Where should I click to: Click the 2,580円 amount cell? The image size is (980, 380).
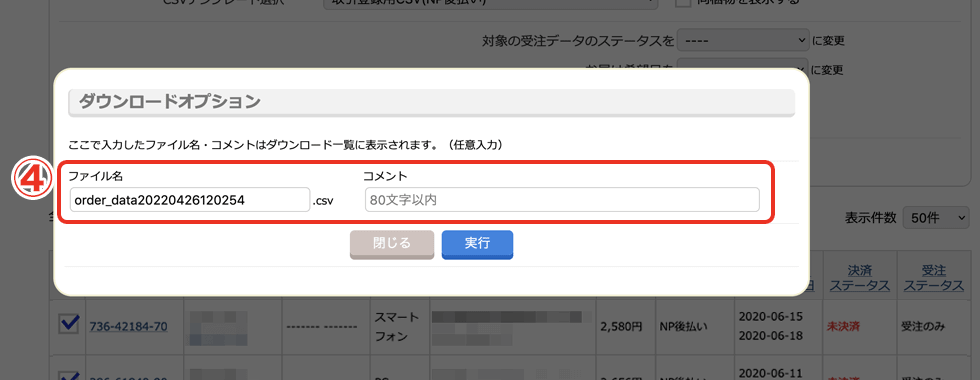(622, 326)
